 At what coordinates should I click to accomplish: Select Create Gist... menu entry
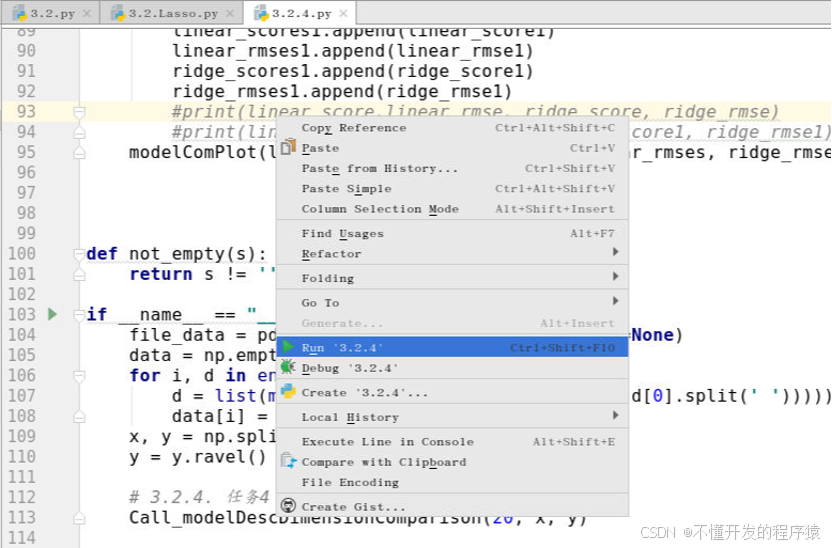(x=452, y=506)
